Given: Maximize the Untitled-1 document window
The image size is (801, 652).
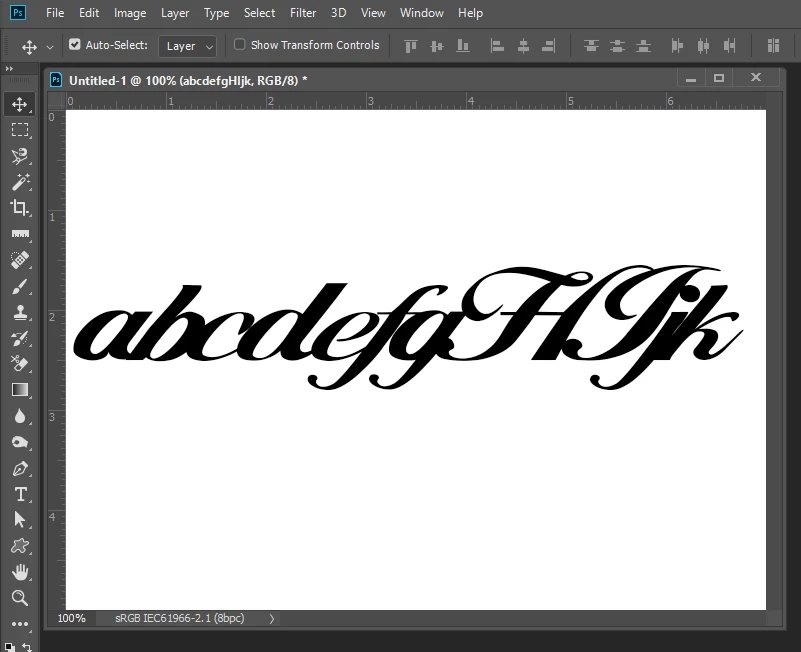Looking at the screenshot, I should pos(719,78).
